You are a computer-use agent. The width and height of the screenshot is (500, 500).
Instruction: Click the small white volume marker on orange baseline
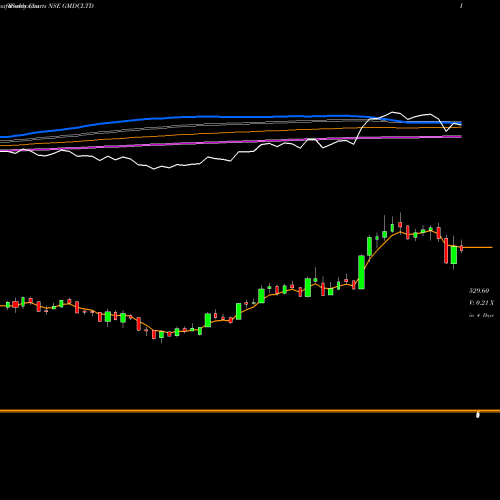pyautogui.click(x=478, y=415)
